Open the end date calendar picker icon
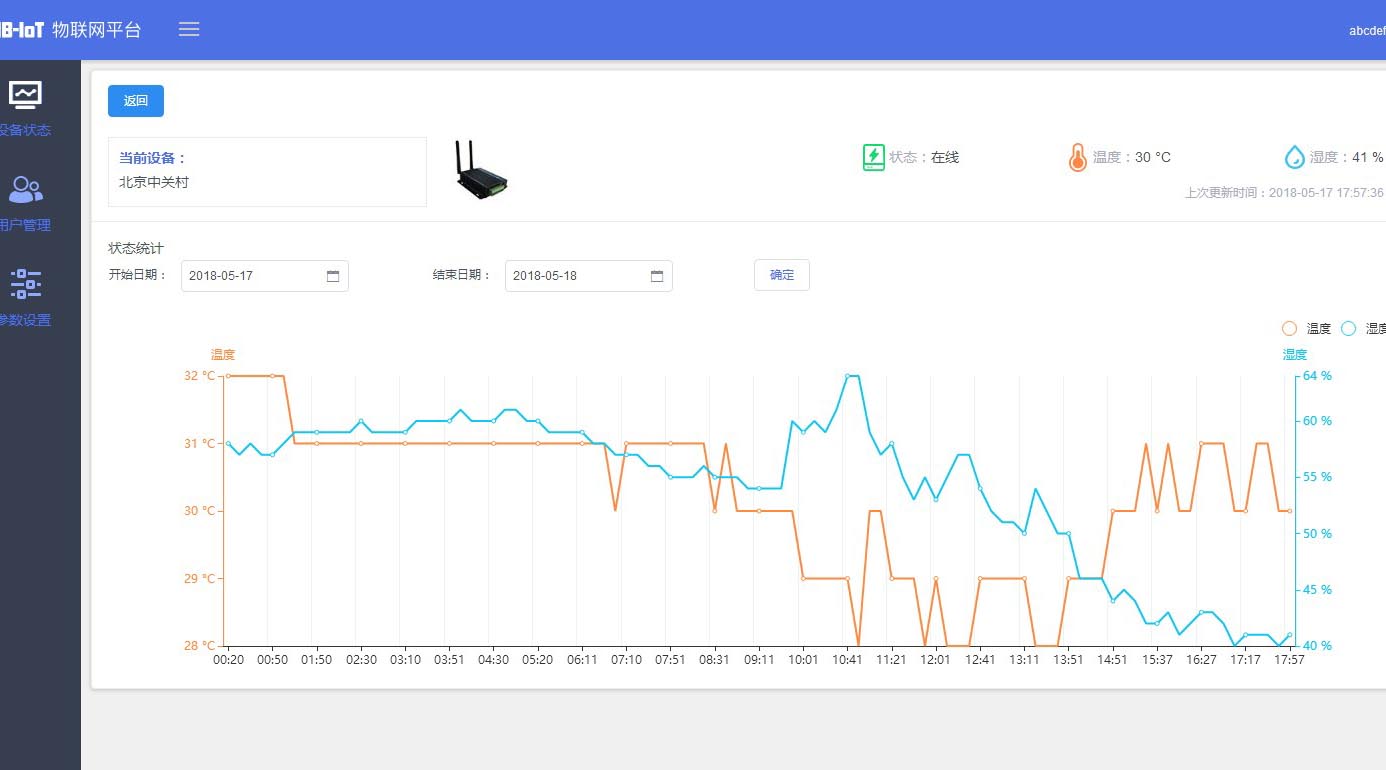Image resolution: width=1386 pixels, height=770 pixels. [657, 276]
